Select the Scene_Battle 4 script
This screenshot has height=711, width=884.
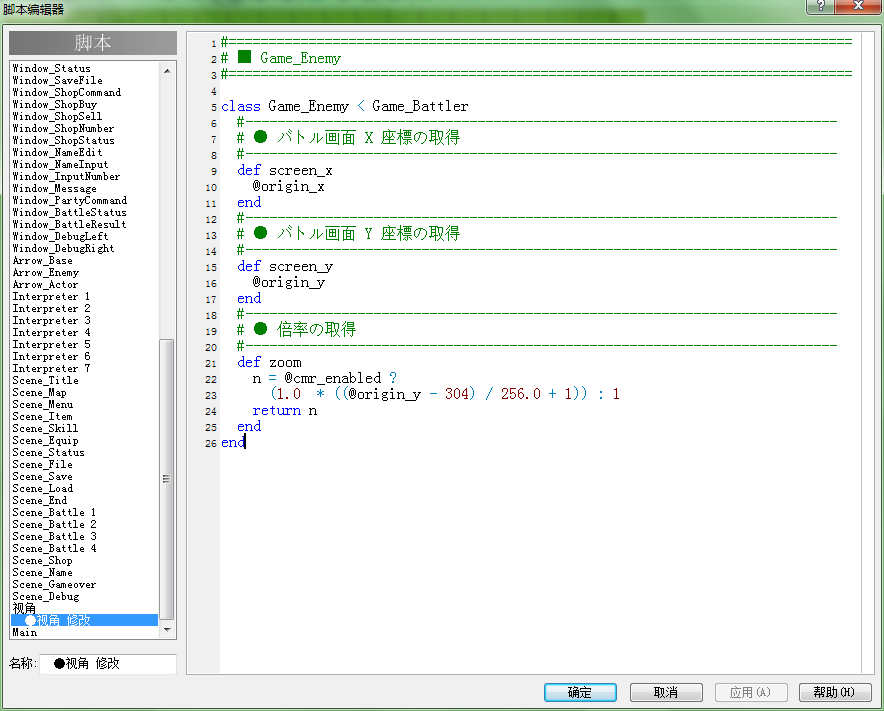[55, 548]
